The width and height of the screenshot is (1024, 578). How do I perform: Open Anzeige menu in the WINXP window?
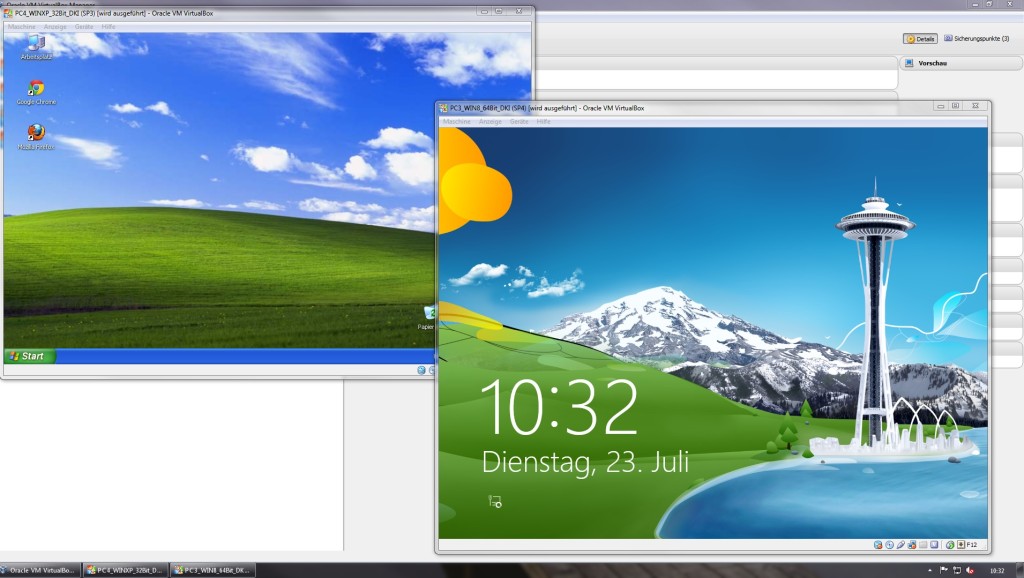coord(55,27)
